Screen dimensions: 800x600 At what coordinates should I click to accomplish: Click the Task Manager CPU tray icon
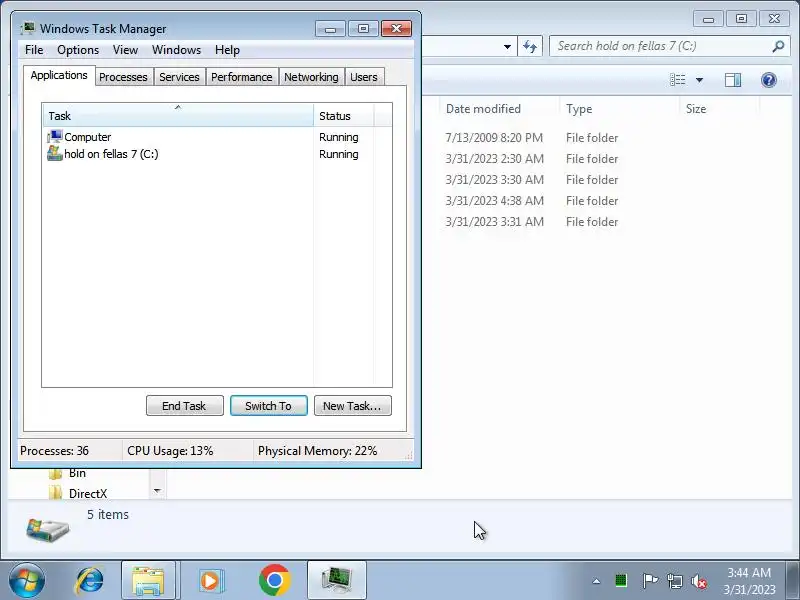coord(621,580)
